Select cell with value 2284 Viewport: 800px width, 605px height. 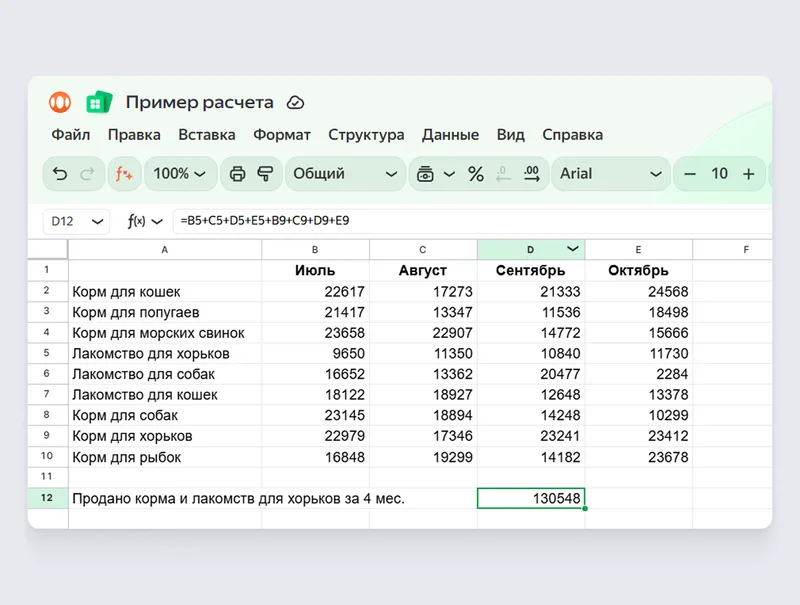(638, 374)
